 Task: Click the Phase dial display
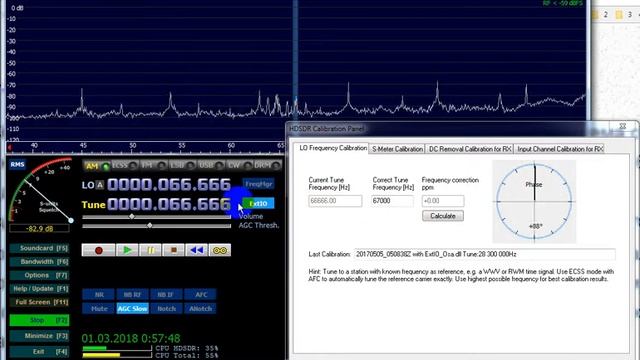pos(534,201)
